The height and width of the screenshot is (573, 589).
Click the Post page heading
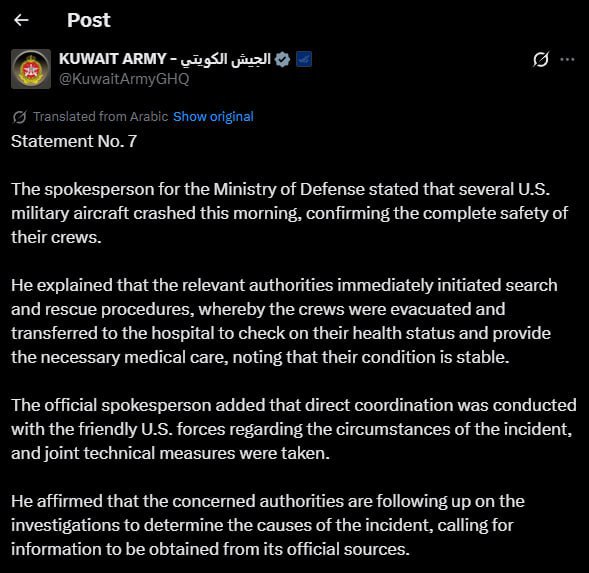coord(89,20)
